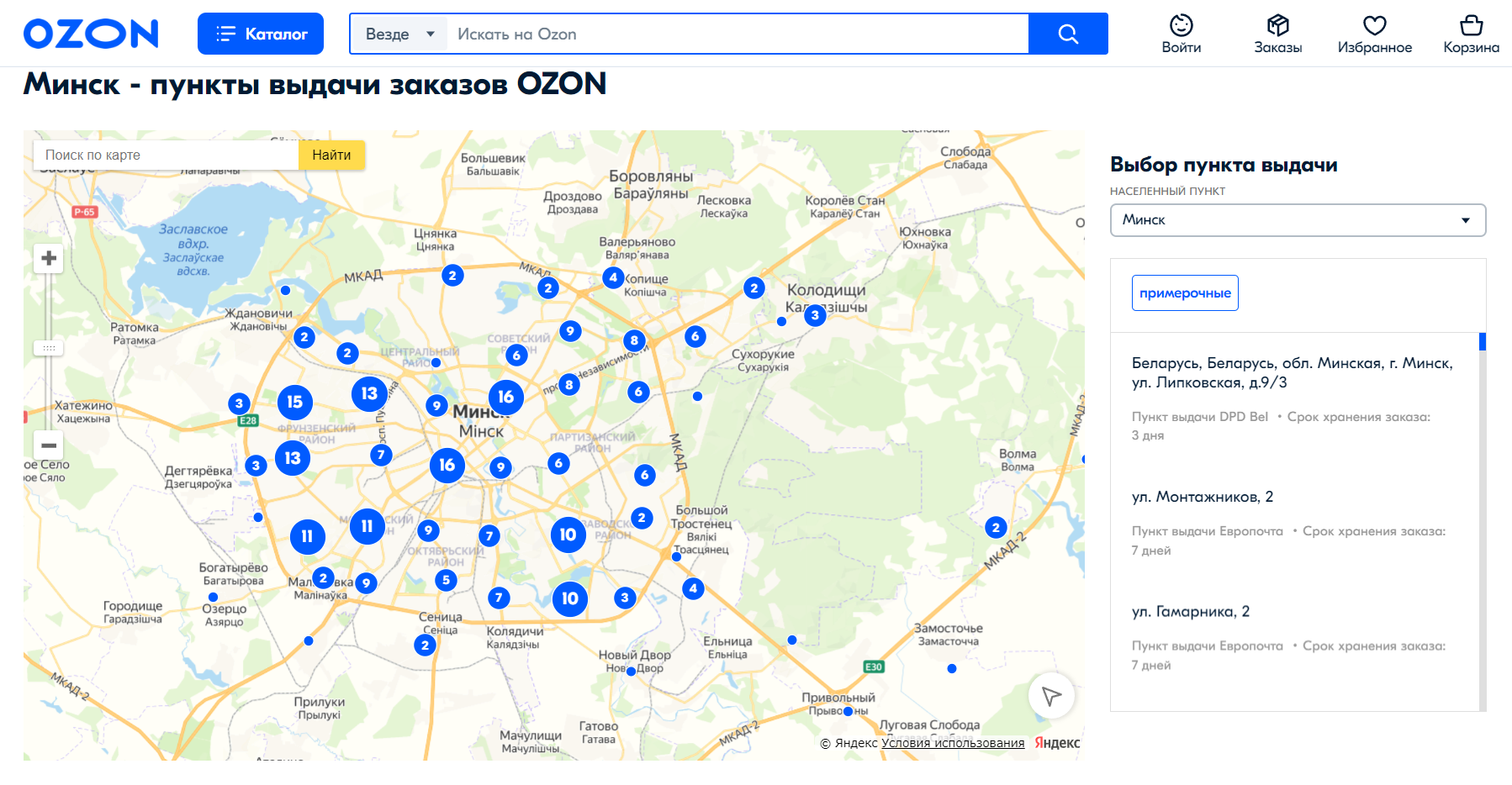The image size is (1512, 785).
Task: Open the Заказы orders icon
Action: (1278, 34)
